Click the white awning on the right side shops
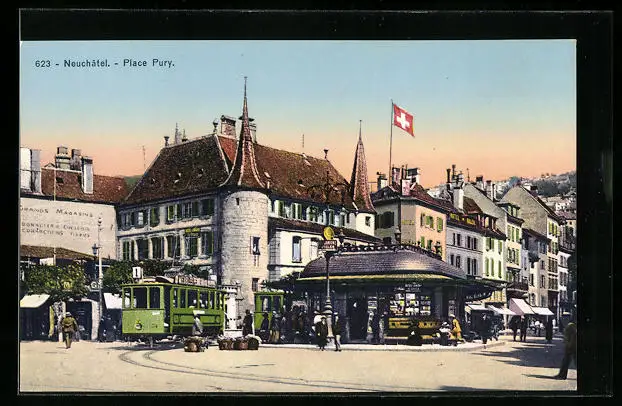 (521, 307)
